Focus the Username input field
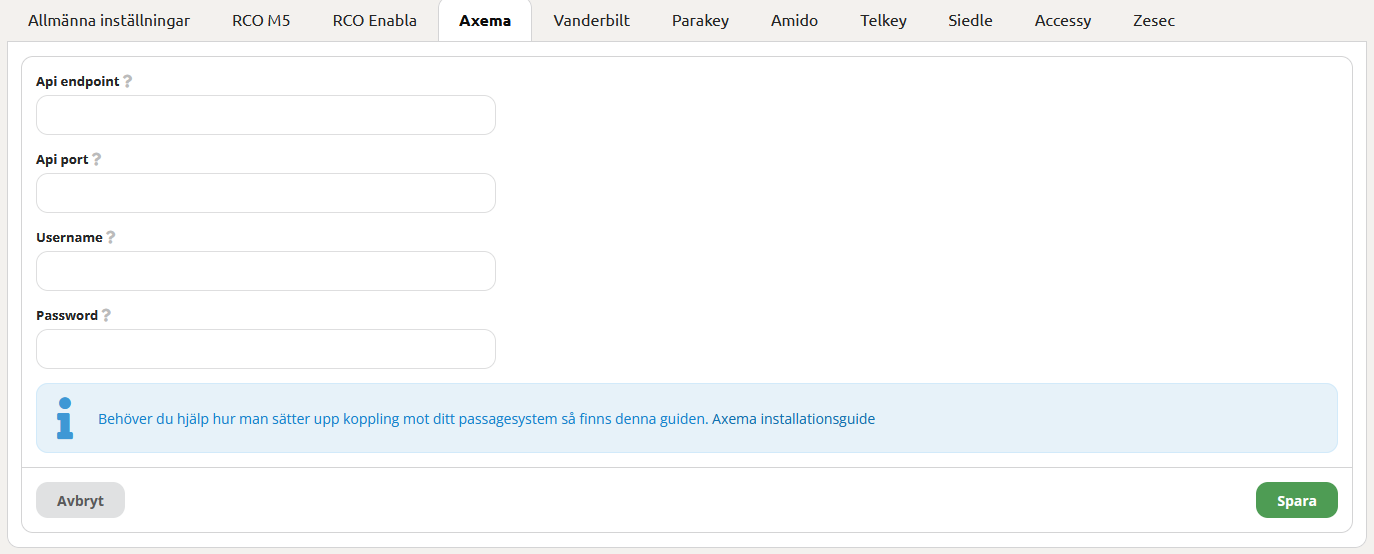Image resolution: width=1374 pixels, height=554 pixels. [x=266, y=271]
